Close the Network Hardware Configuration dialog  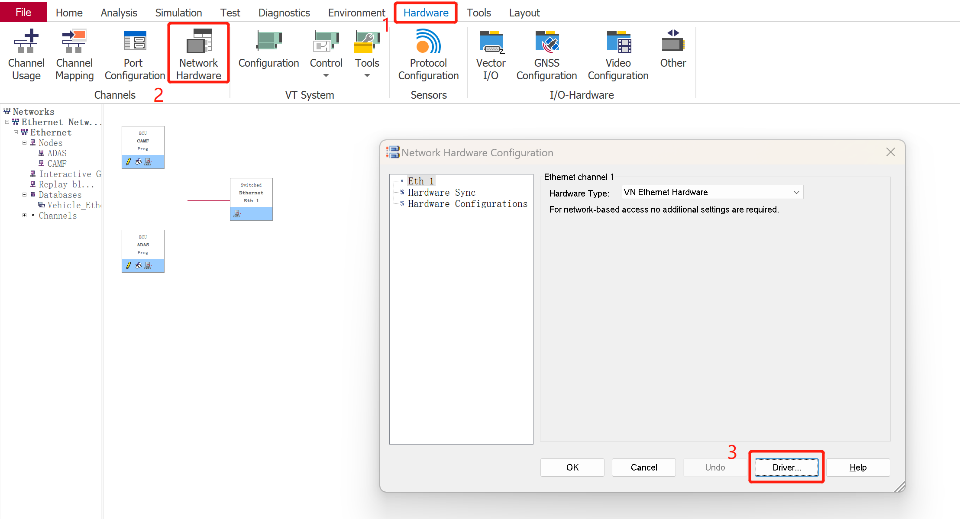(891, 152)
